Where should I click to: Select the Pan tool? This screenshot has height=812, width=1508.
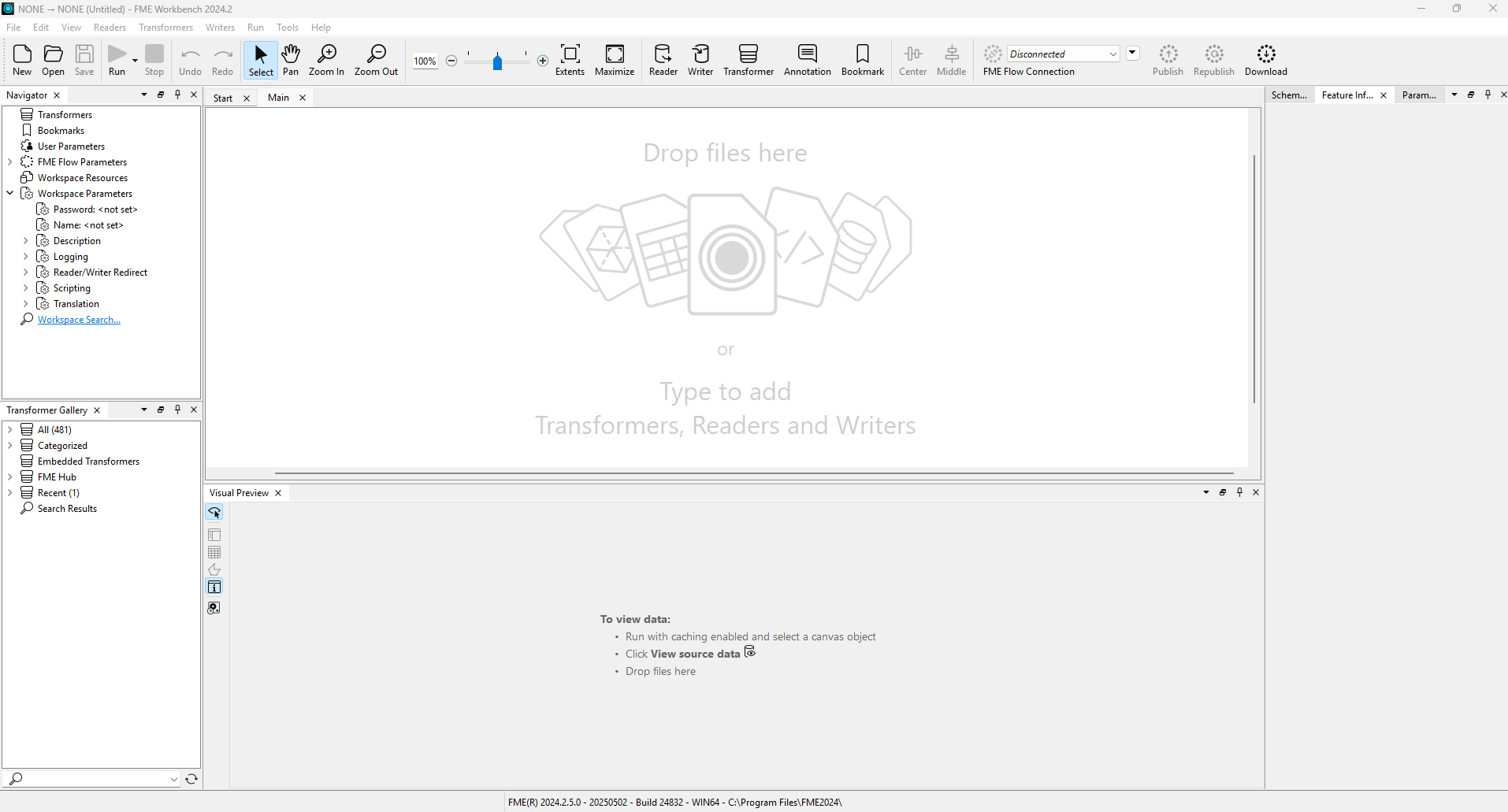pos(291,60)
